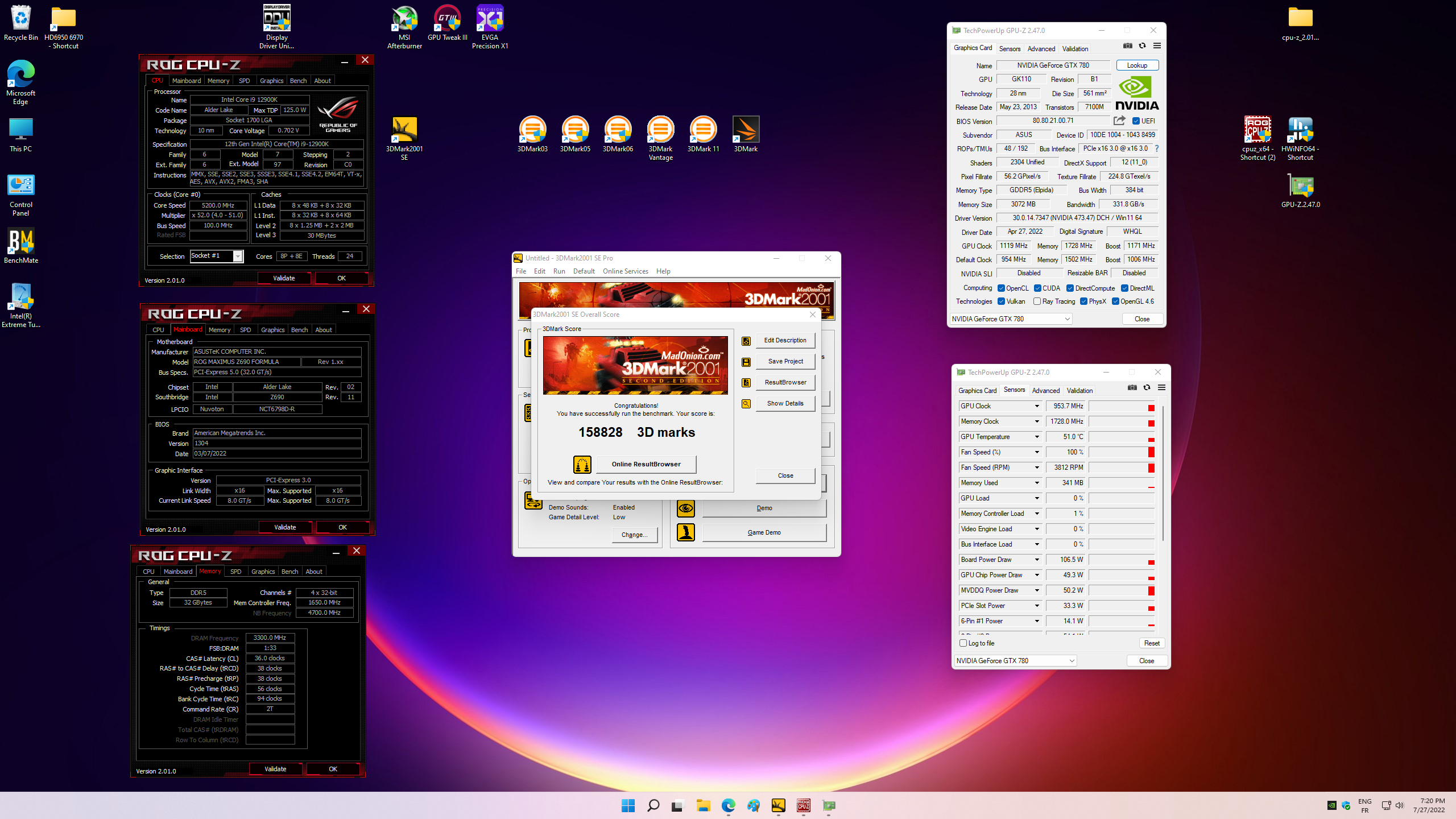Open the 3DMark desktop shortcut
Viewport: 1456px width, 819px height.
(746, 135)
